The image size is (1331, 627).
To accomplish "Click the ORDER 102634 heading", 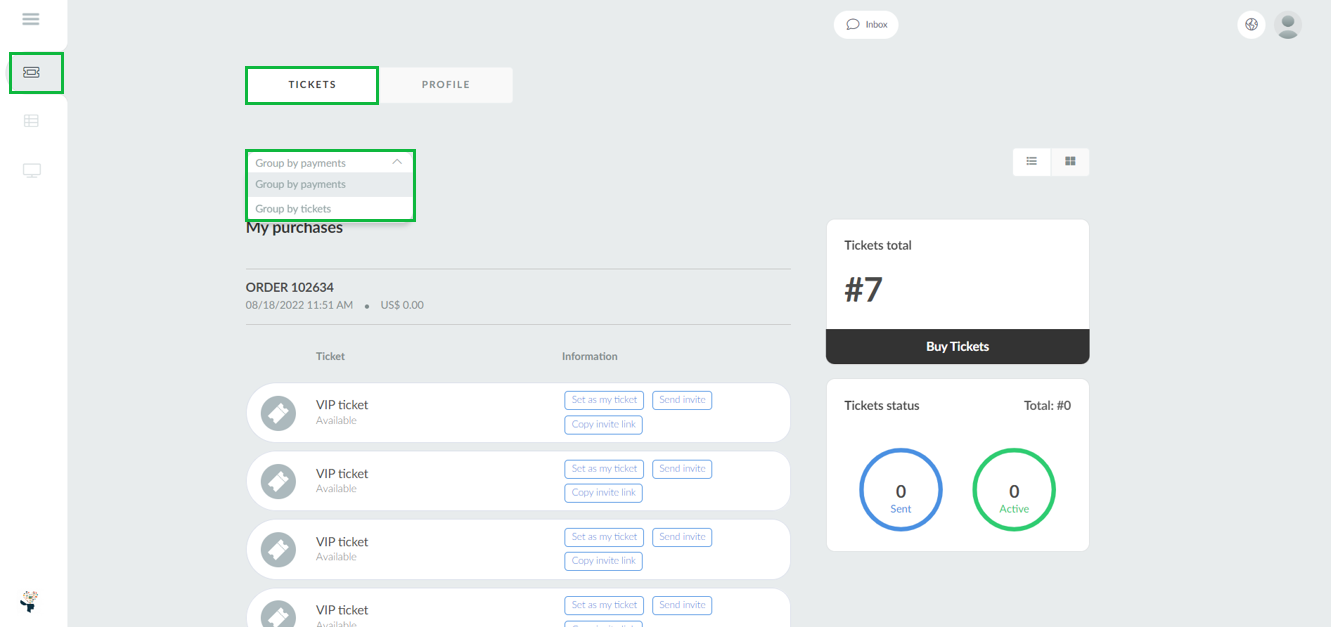I will tap(290, 288).
